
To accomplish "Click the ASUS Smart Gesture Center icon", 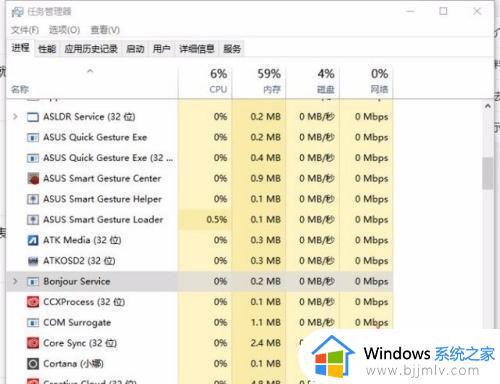I will point(33,179).
